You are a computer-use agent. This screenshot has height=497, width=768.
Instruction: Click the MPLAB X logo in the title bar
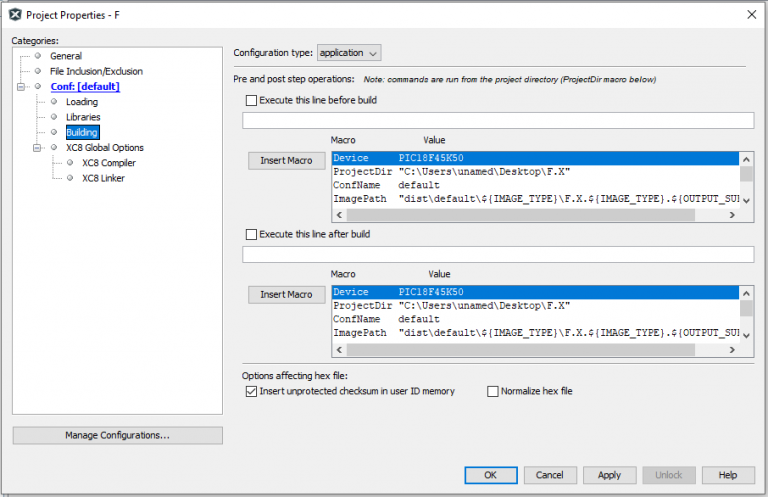tap(15, 15)
